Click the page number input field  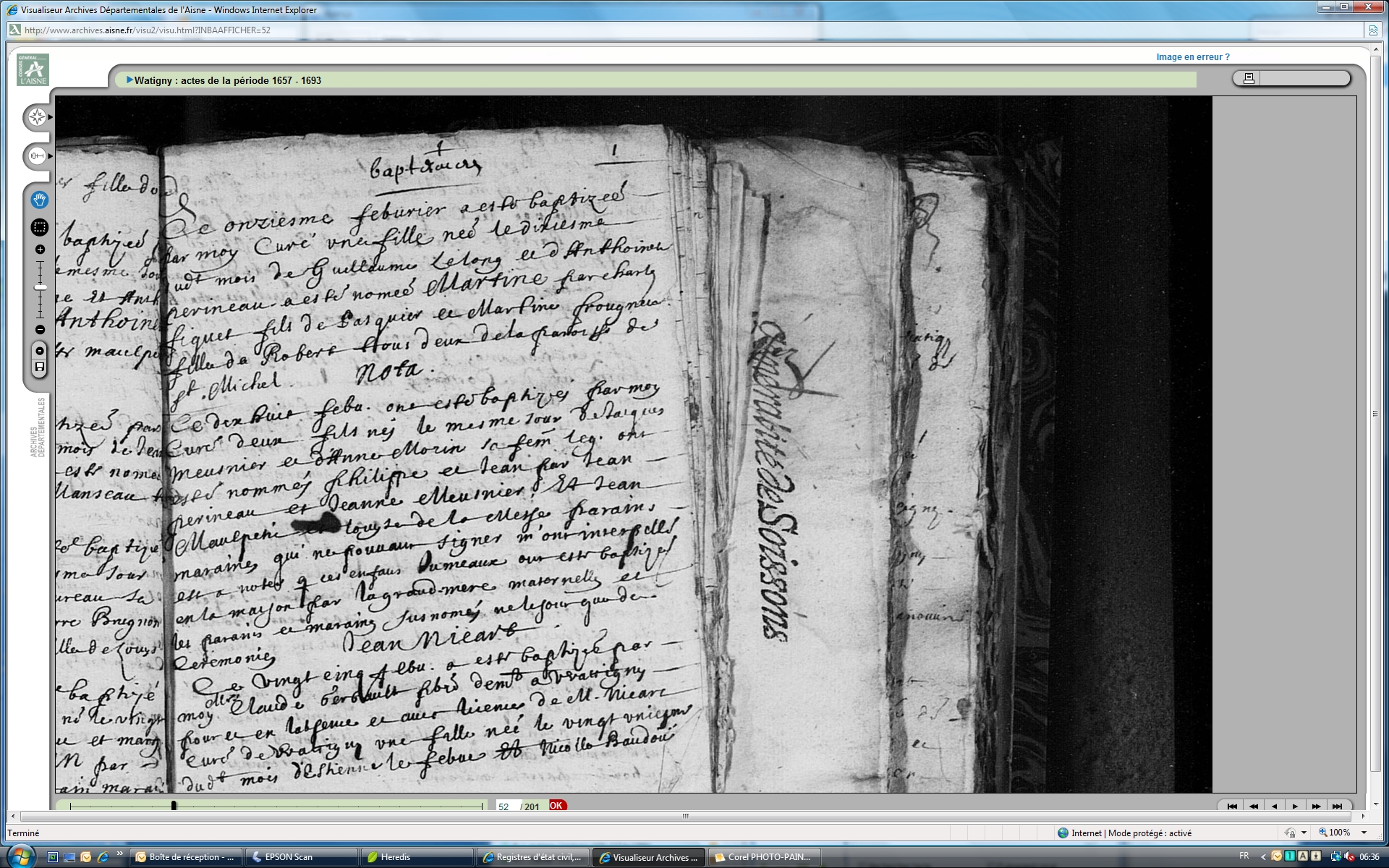tap(506, 807)
